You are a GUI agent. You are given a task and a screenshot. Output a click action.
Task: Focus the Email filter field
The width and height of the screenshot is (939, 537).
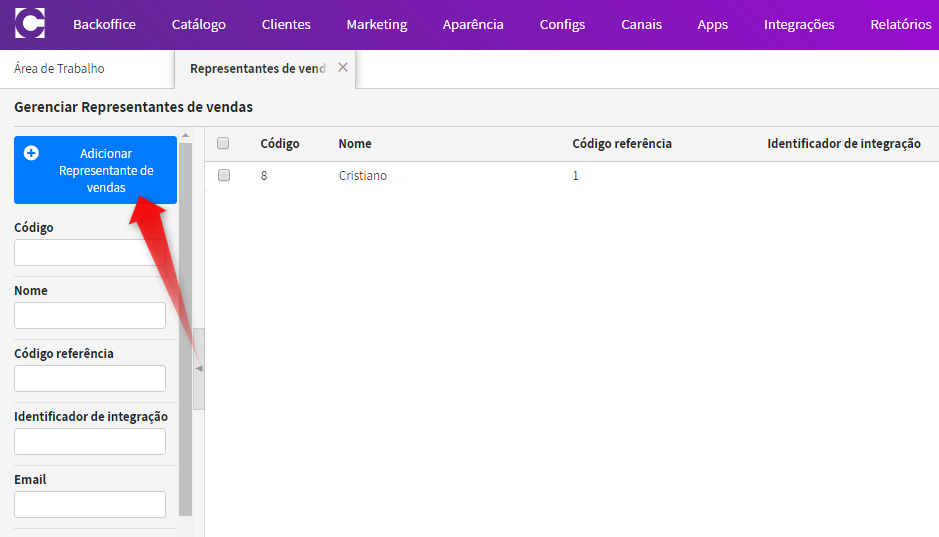click(90, 505)
